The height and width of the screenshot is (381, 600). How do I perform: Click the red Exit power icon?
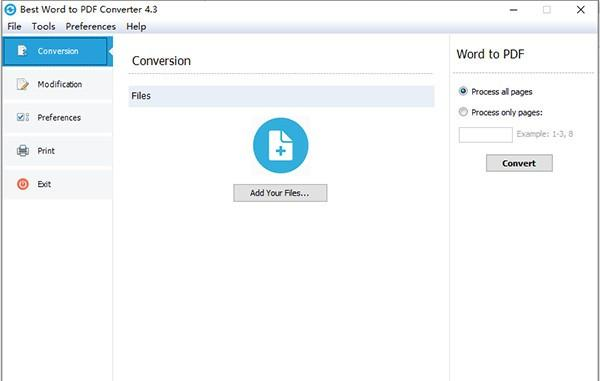pyautogui.click(x=23, y=184)
